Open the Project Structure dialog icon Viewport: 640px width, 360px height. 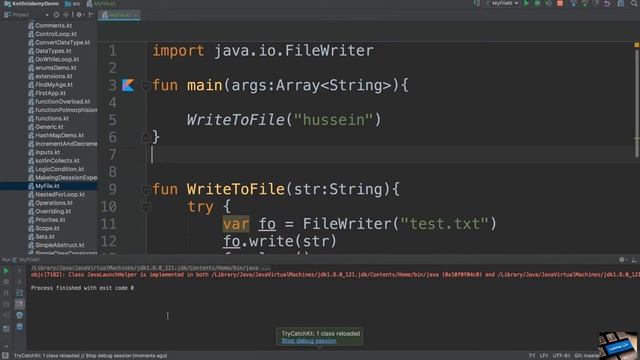pos(621,4)
